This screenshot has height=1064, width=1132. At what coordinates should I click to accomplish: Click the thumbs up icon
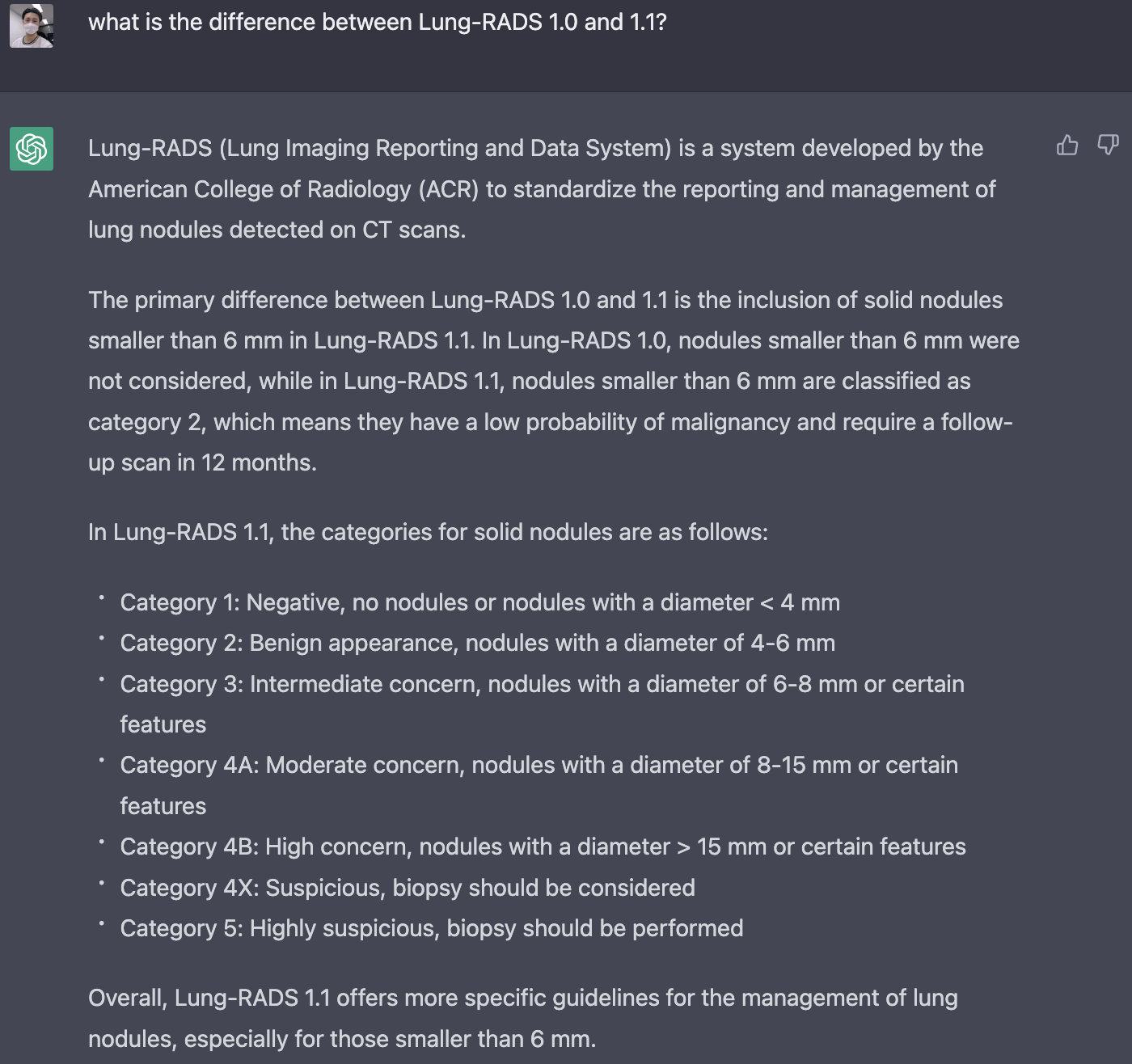click(1067, 146)
